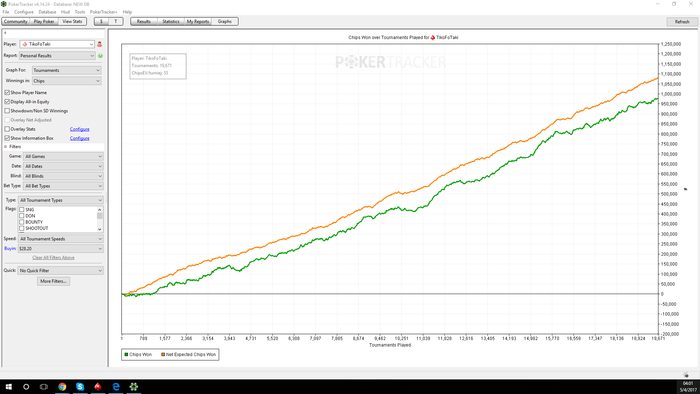Click the PokerTracker title bar app icon

(x=4, y=4)
